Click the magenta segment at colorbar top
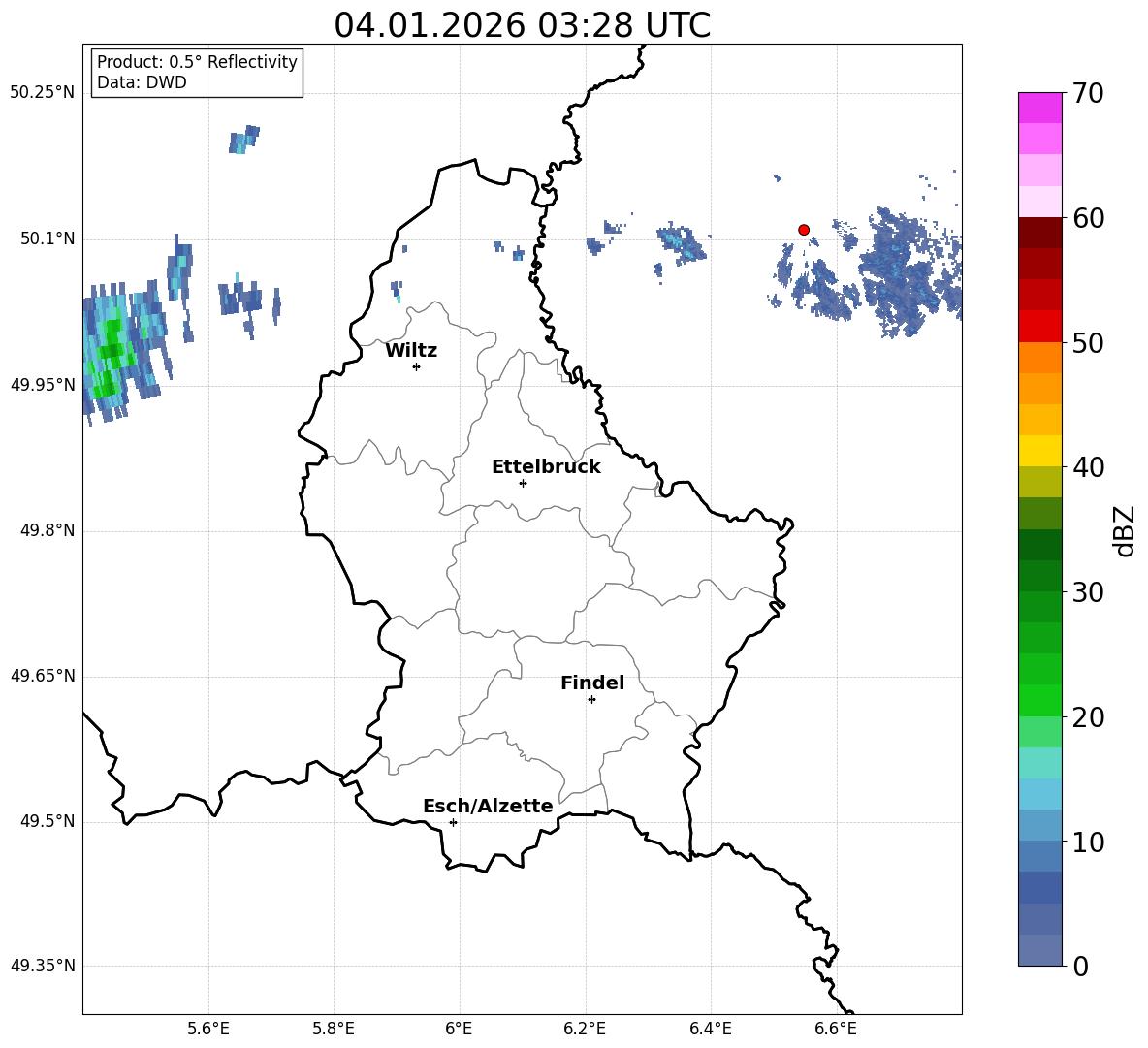Viewport: 1148px width, 1048px height. pos(1039,109)
